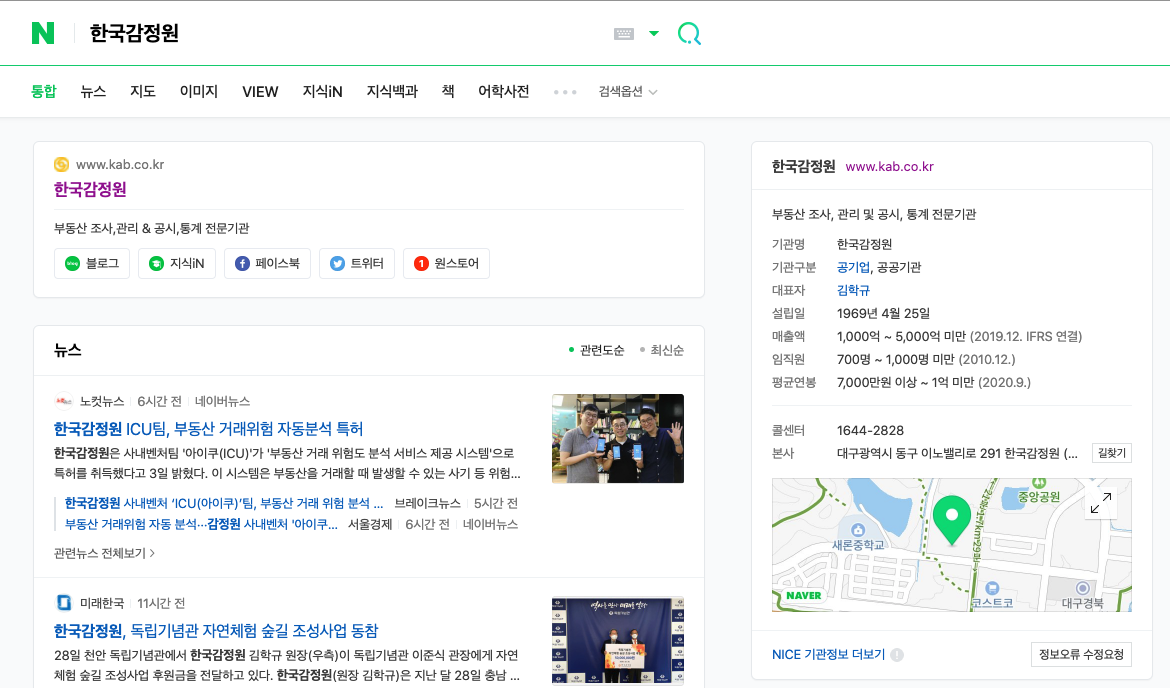Open the 노컷뉴스 press name link

(102, 401)
